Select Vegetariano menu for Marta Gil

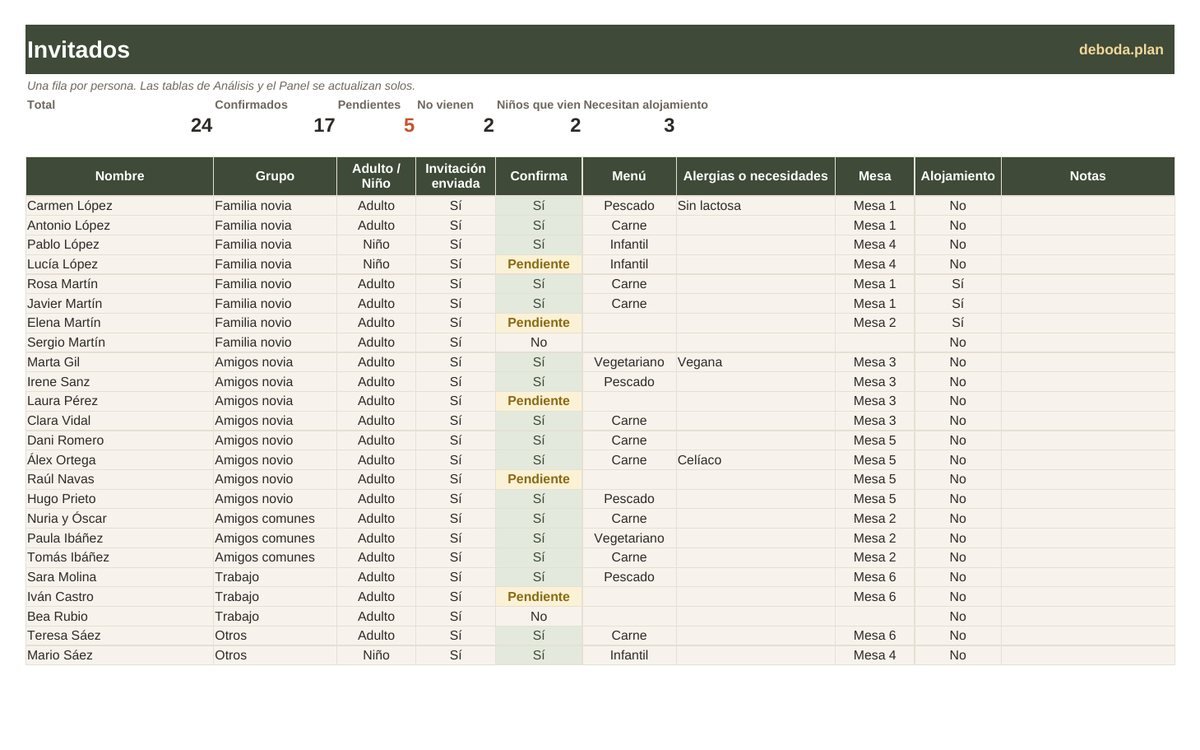coord(629,362)
